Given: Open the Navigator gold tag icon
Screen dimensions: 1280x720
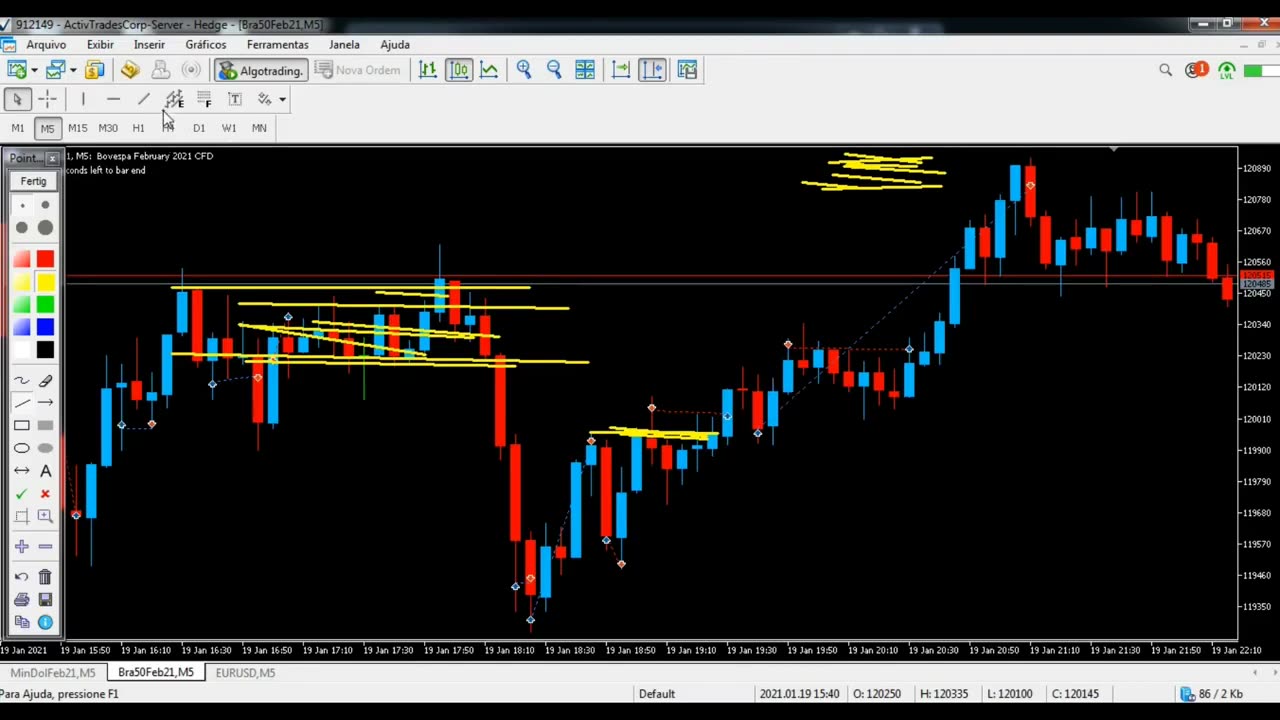Looking at the screenshot, I should [130, 70].
